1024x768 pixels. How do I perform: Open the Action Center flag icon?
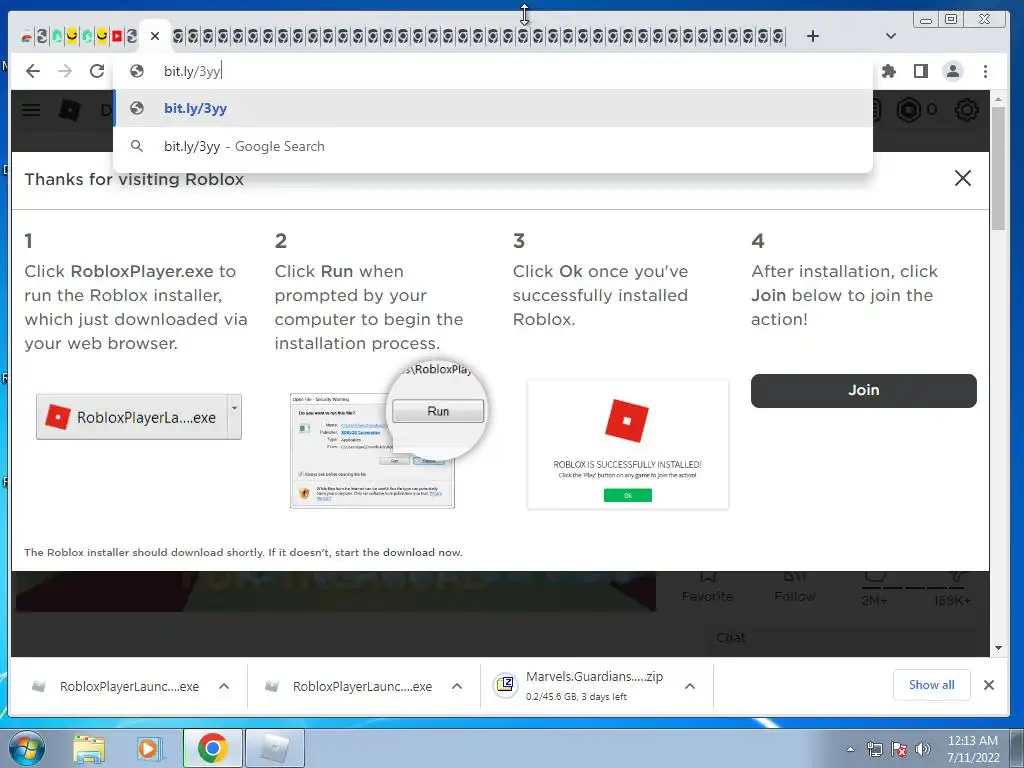tap(899, 750)
